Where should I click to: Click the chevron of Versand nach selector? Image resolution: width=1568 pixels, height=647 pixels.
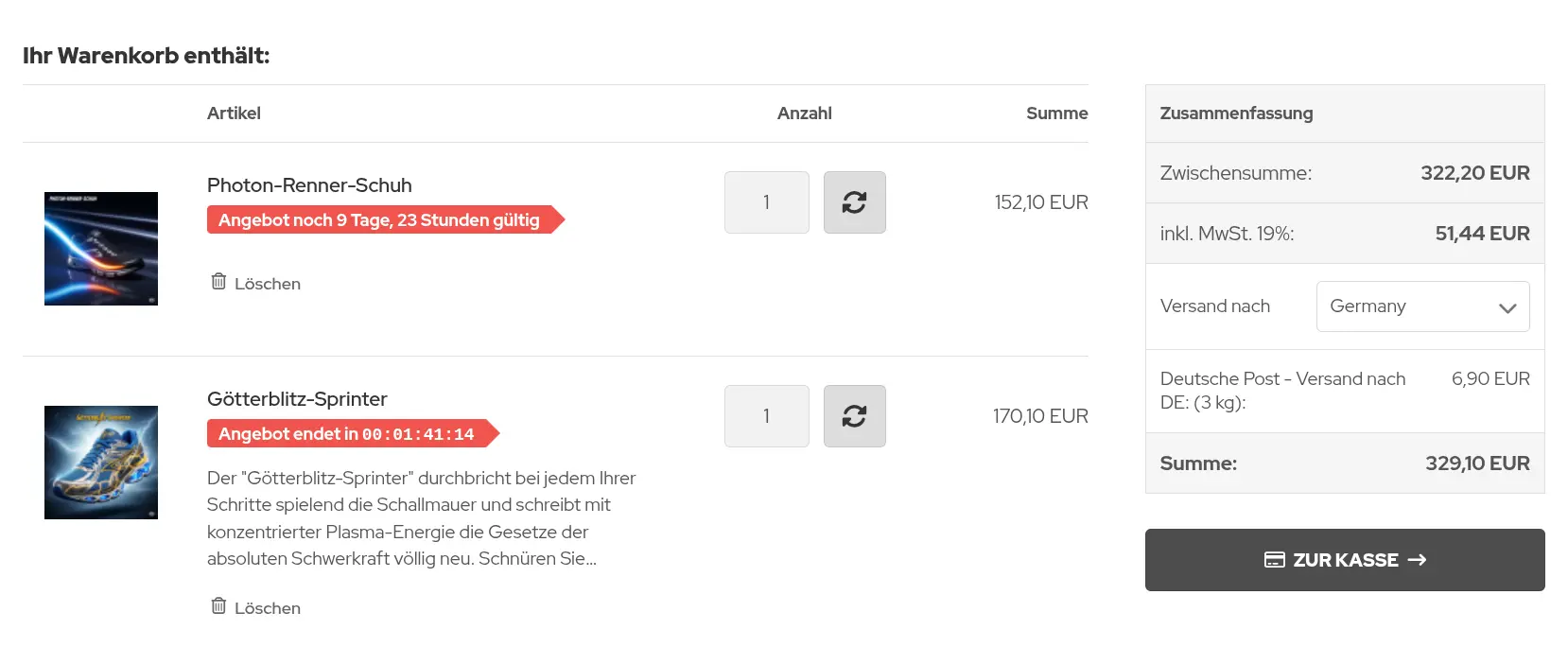[1507, 307]
